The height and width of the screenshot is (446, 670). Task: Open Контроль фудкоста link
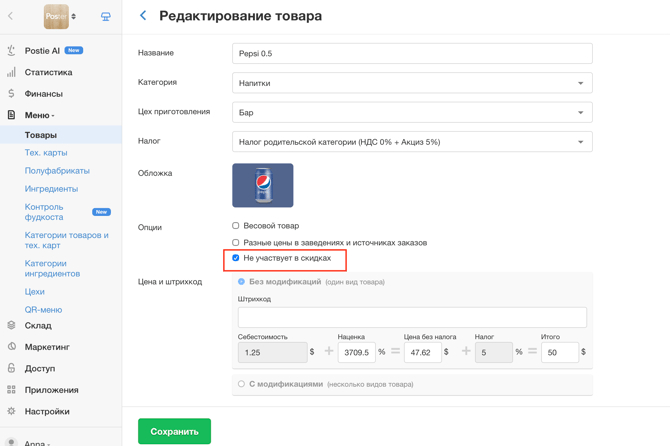pos(44,212)
